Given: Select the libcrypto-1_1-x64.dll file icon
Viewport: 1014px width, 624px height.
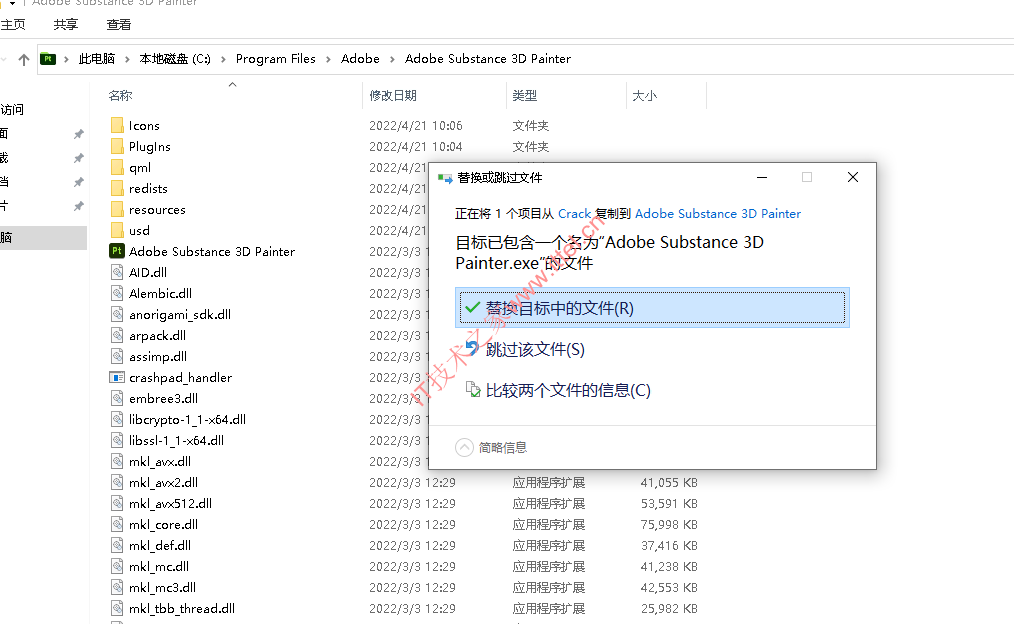Looking at the screenshot, I should tap(117, 420).
